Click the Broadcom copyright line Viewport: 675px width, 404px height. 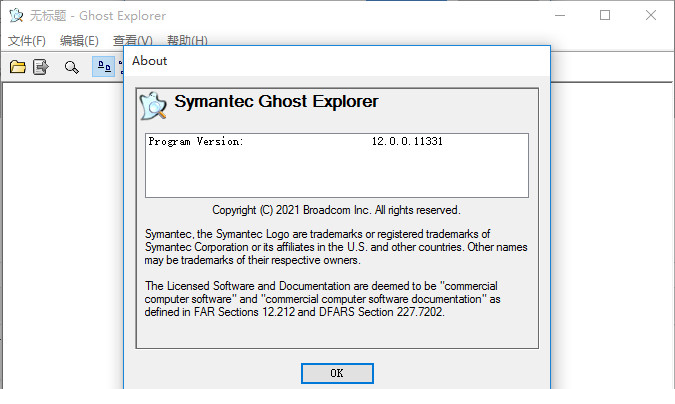336,210
